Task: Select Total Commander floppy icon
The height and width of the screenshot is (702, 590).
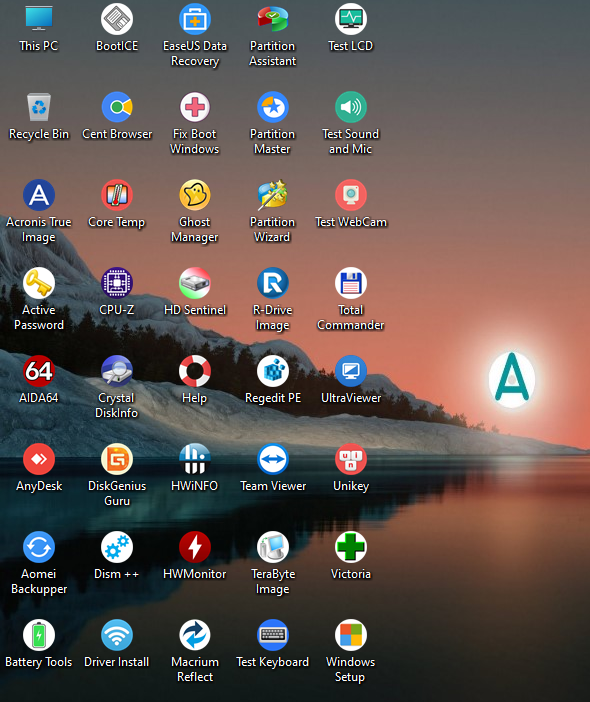Action: point(351,283)
